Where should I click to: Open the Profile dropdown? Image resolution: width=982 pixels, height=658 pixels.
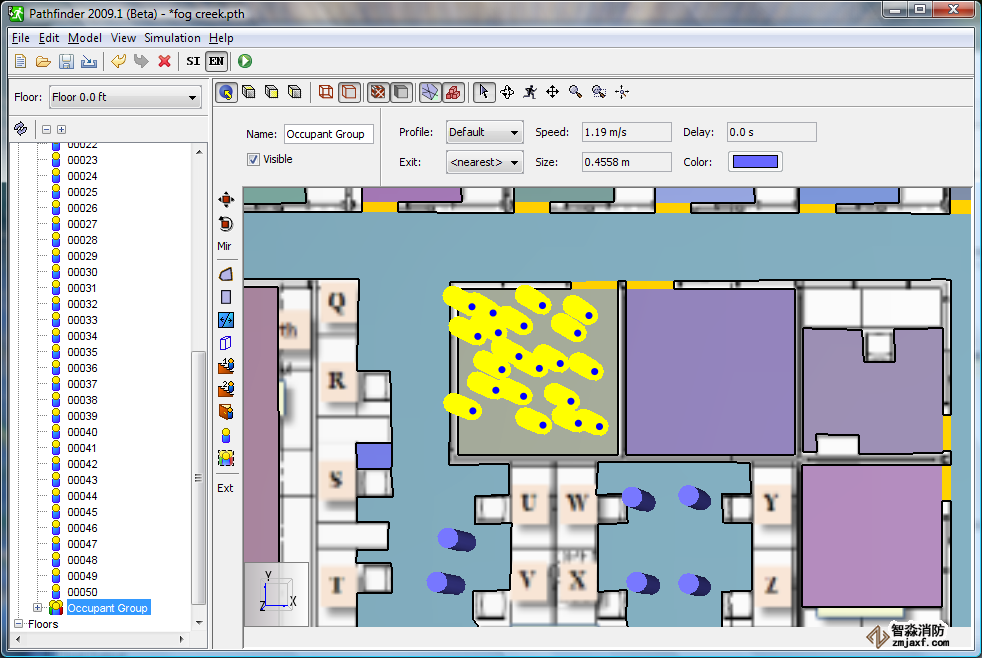pos(484,132)
